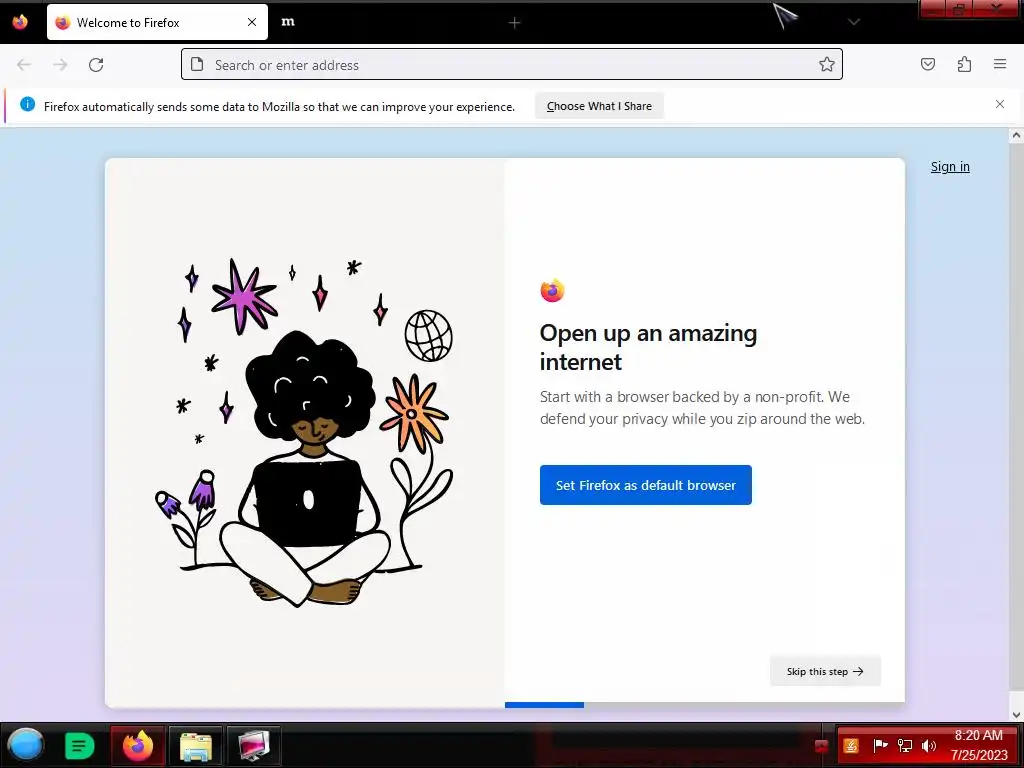The image size is (1024, 768).
Task: Click the illustration of person with laptop
Action: click(304, 432)
